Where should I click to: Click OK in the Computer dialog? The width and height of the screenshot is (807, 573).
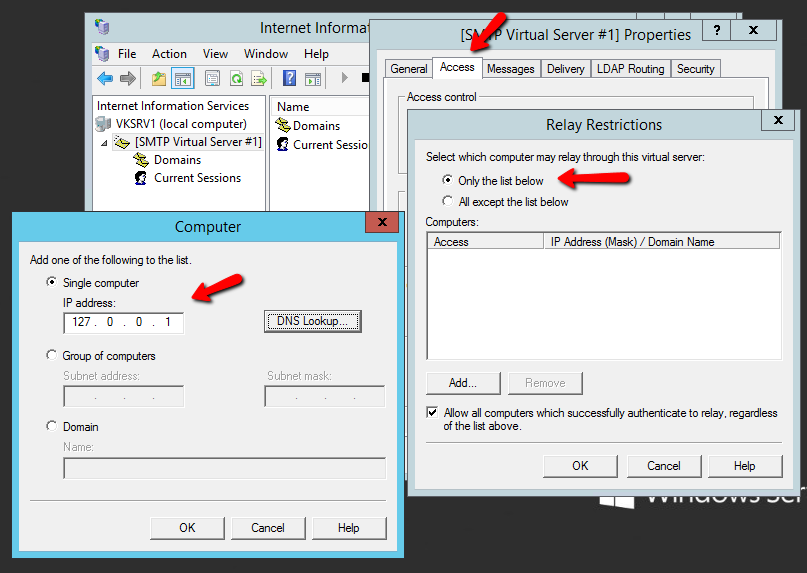[187, 528]
